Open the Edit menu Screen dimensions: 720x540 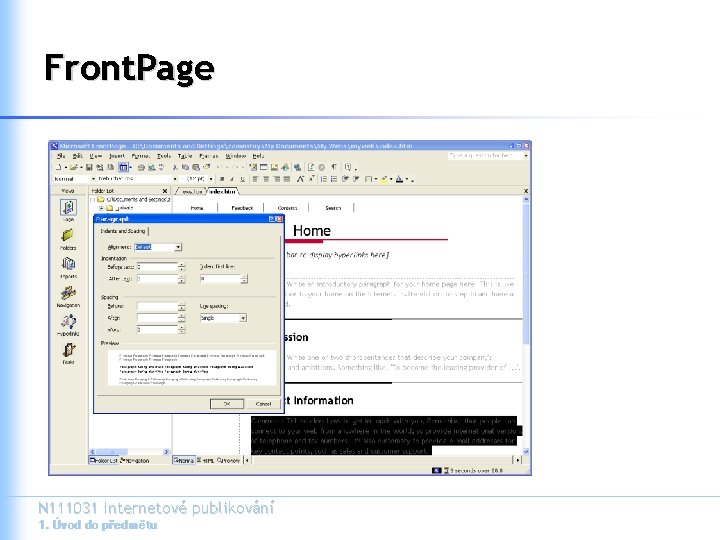coord(78,156)
